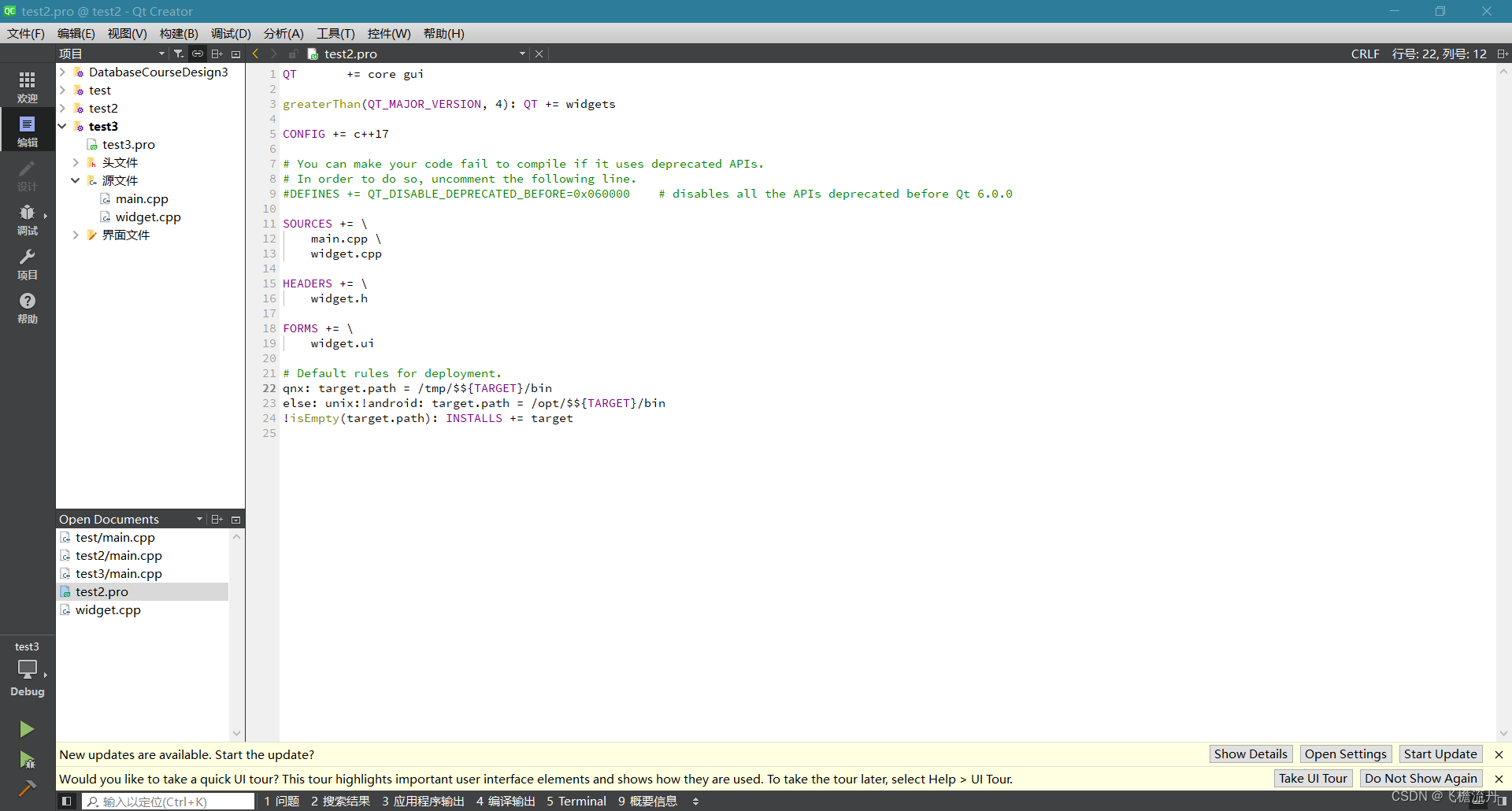
Task: Open the 调试(D) menu
Action: [231, 33]
